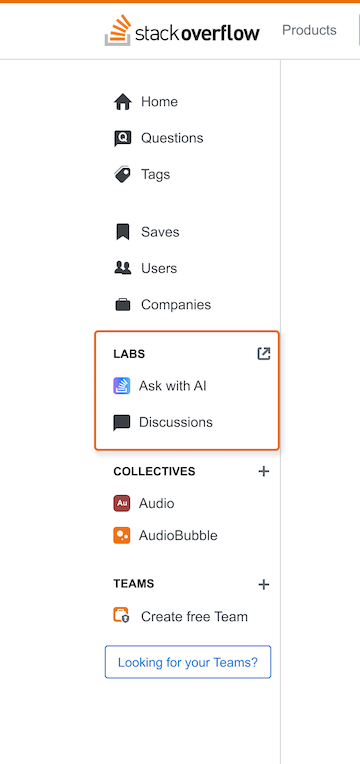360x764 pixels.
Task: Click the Ask with AI icon
Action: point(122,386)
